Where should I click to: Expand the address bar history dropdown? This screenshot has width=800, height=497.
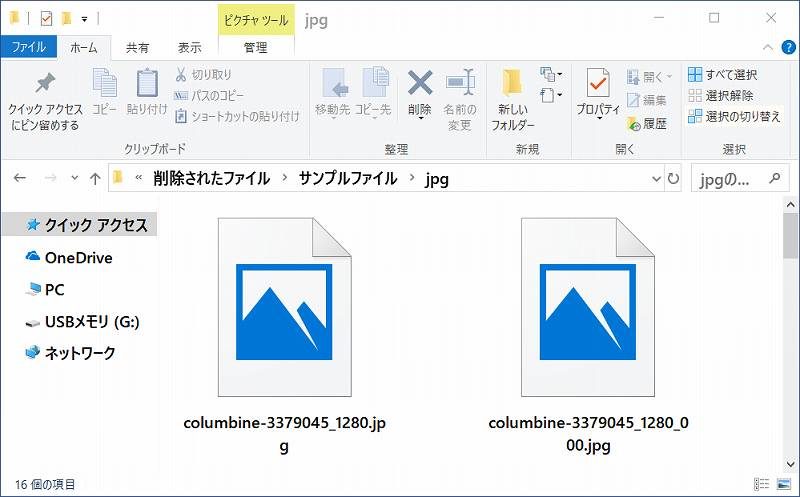pyautogui.click(x=650, y=179)
